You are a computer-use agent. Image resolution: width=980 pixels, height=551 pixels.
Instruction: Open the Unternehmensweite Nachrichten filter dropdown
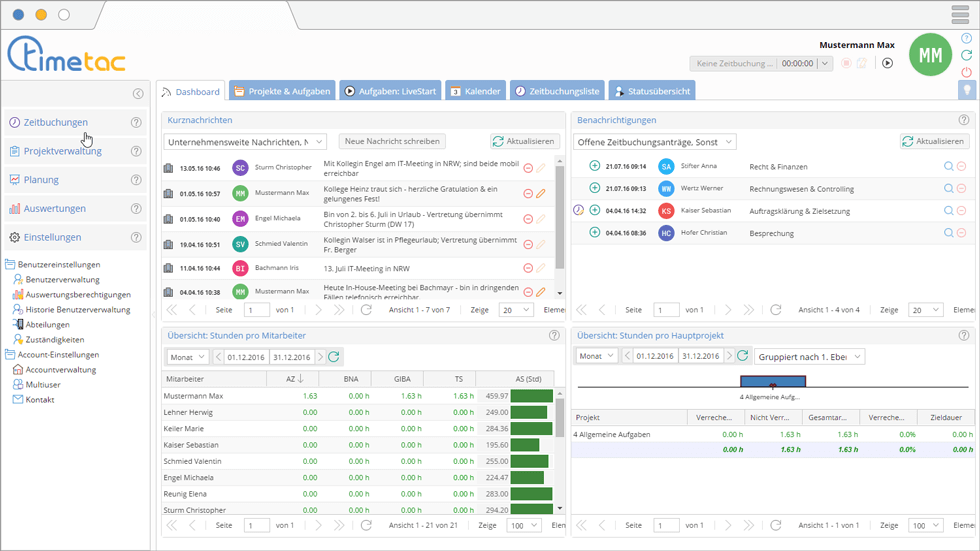pyautogui.click(x=245, y=142)
